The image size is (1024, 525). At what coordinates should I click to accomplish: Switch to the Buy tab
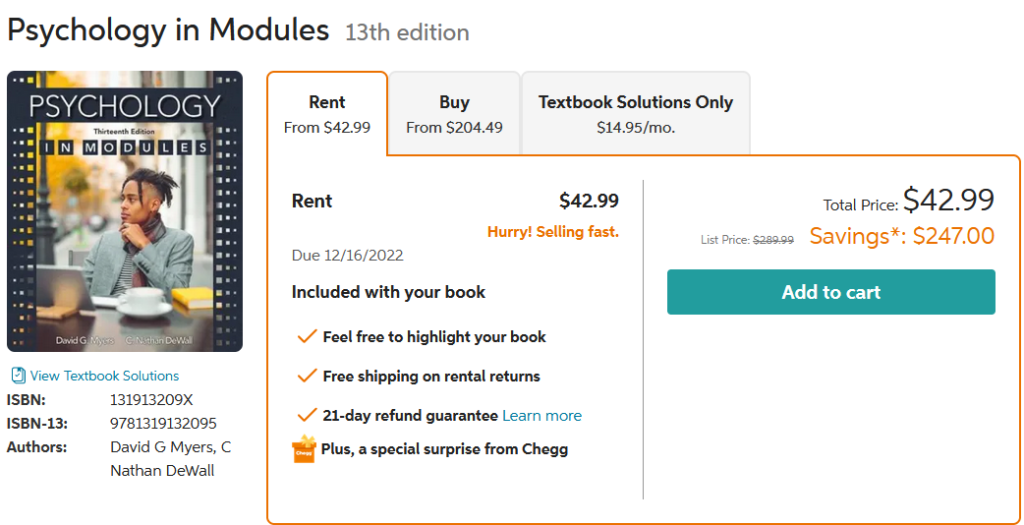(454, 113)
